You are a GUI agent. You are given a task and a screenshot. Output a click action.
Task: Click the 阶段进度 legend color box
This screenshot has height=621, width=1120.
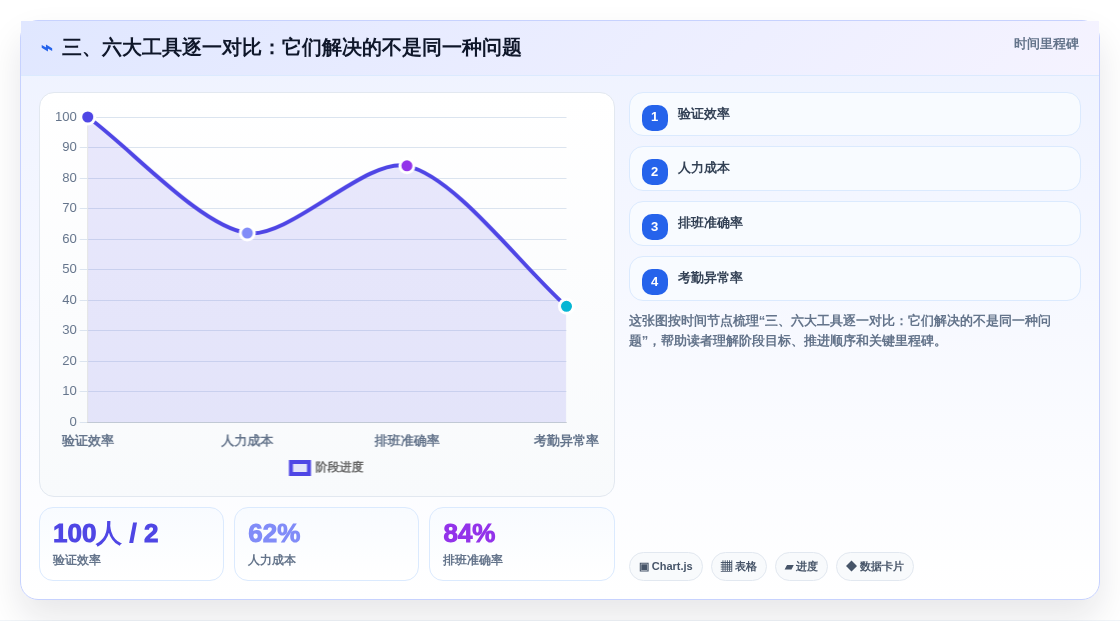(x=299, y=467)
